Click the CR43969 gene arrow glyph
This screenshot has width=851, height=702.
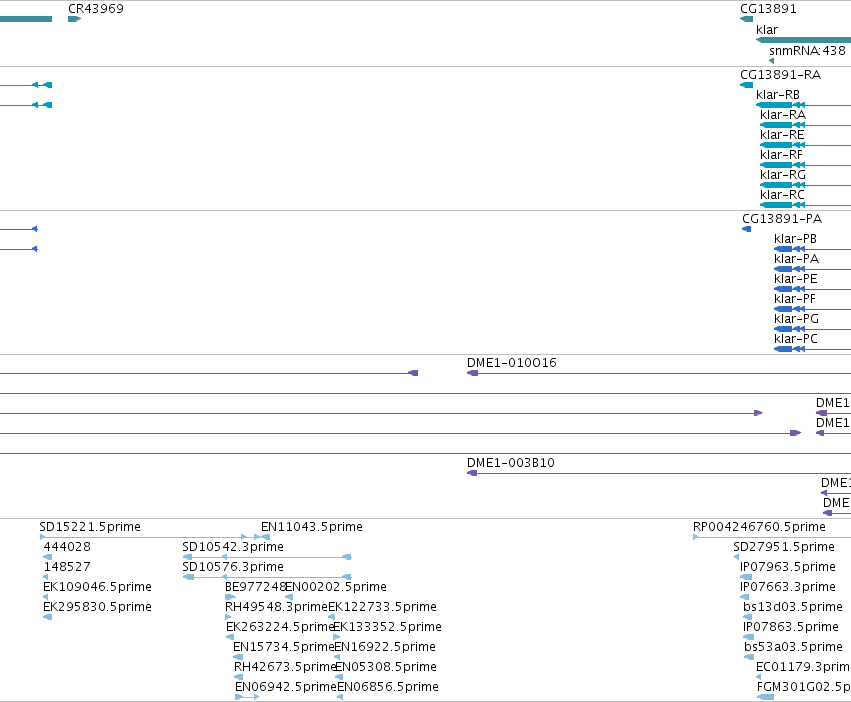74,20
